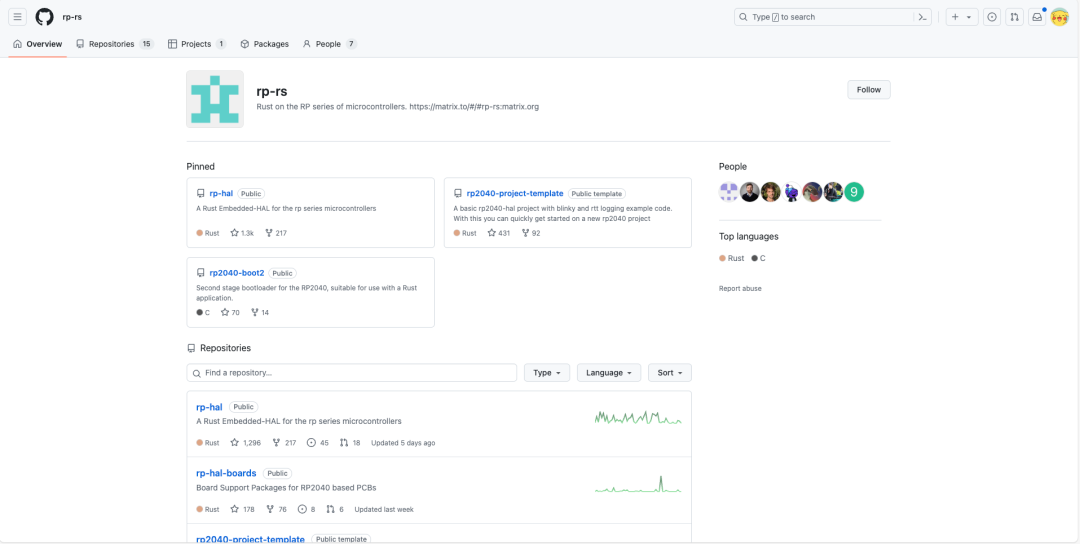Open the 6 pull requests of rp-hal-boards
1080x544 pixels.
(335, 510)
